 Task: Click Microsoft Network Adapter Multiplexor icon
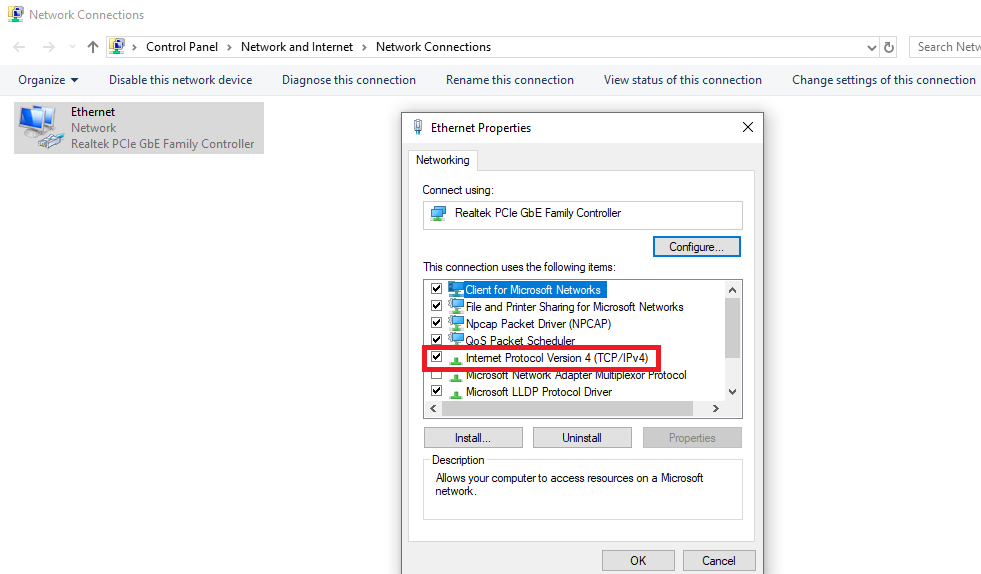(456, 377)
